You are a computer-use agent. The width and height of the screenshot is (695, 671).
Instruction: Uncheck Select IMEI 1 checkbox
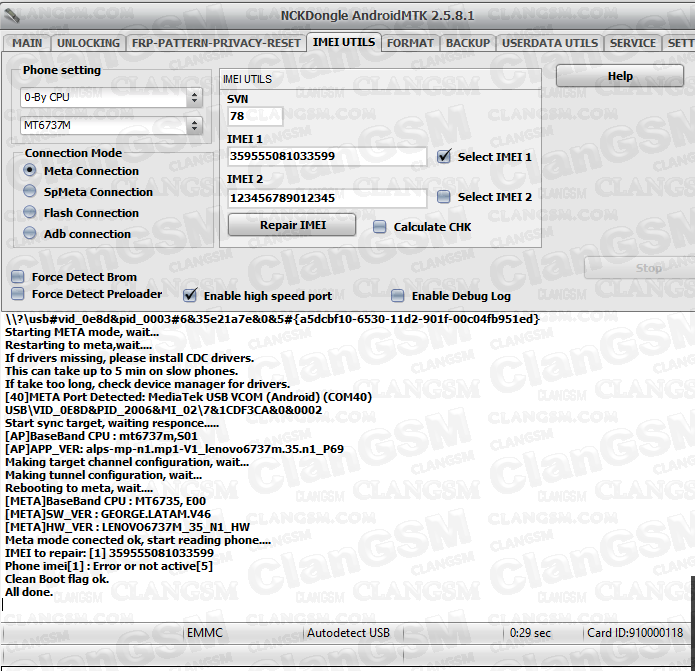coord(444,156)
